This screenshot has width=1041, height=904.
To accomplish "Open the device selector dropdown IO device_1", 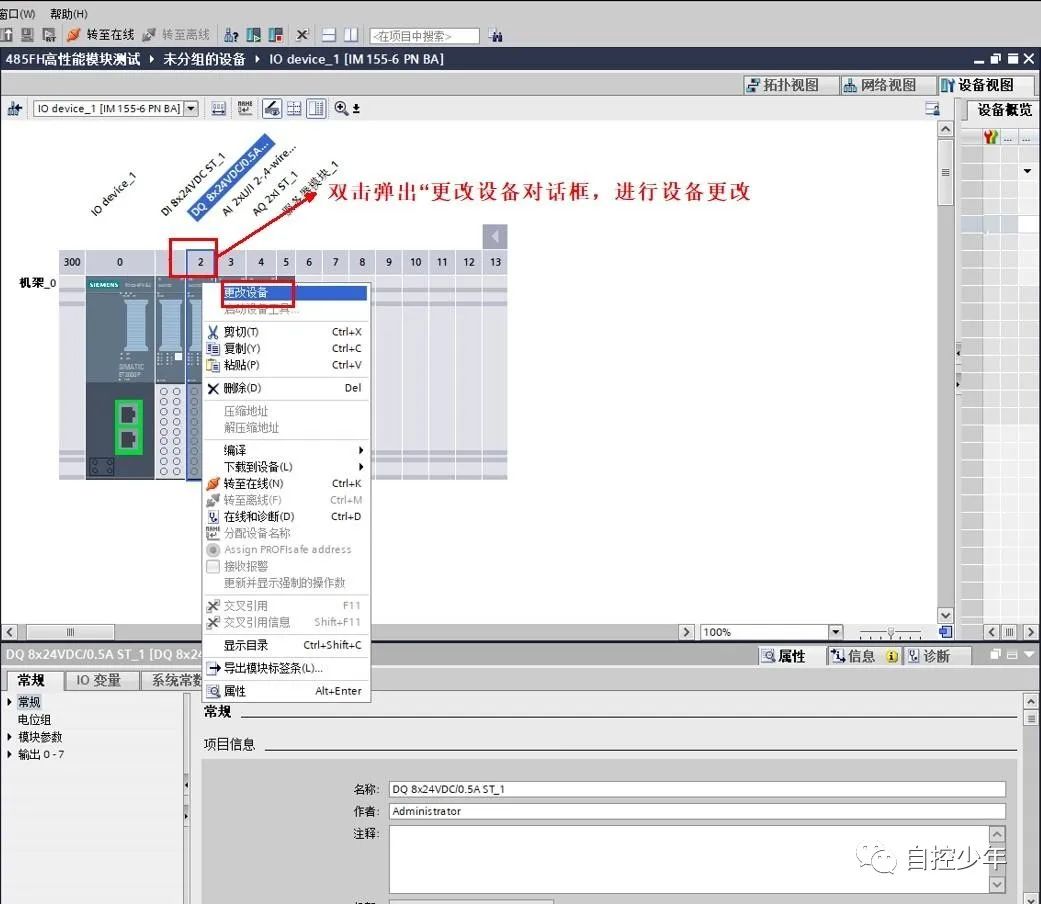I will 193,108.
